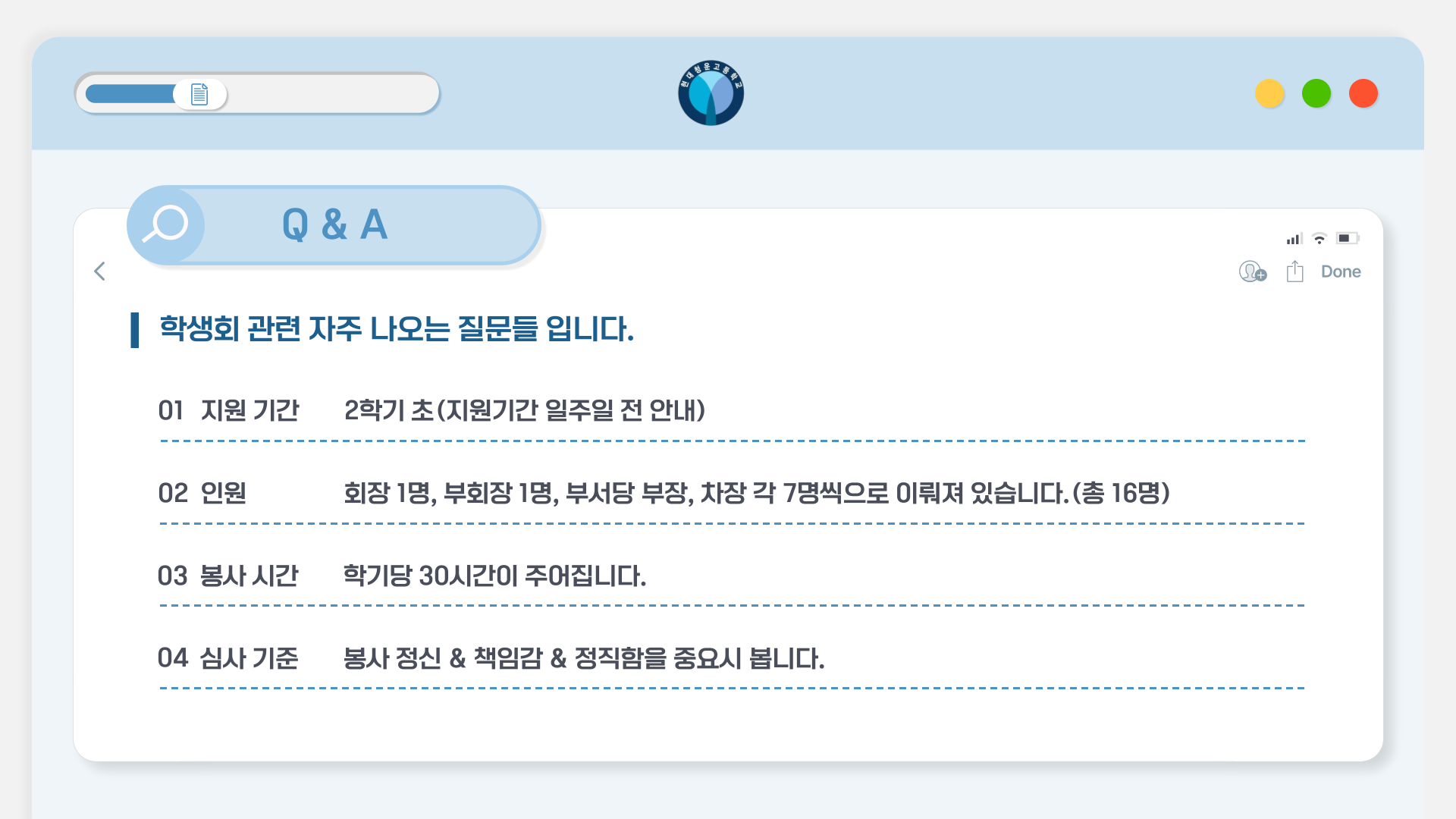This screenshot has width=1456, height=819.
Task: Click the document icon on progress bar
Action: pos(199,94)
